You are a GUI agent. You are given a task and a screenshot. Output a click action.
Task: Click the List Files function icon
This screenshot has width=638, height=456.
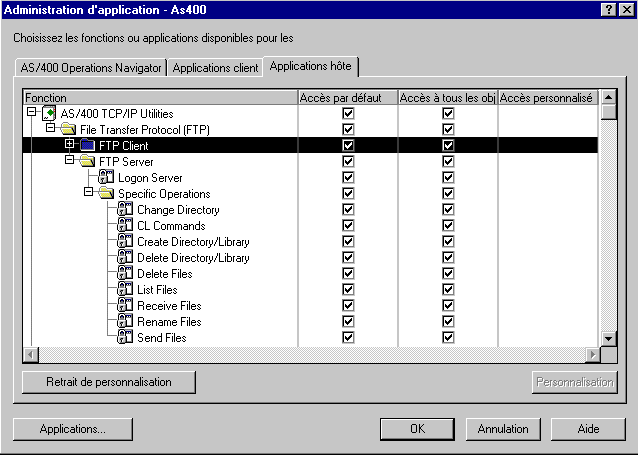[125, 289]
